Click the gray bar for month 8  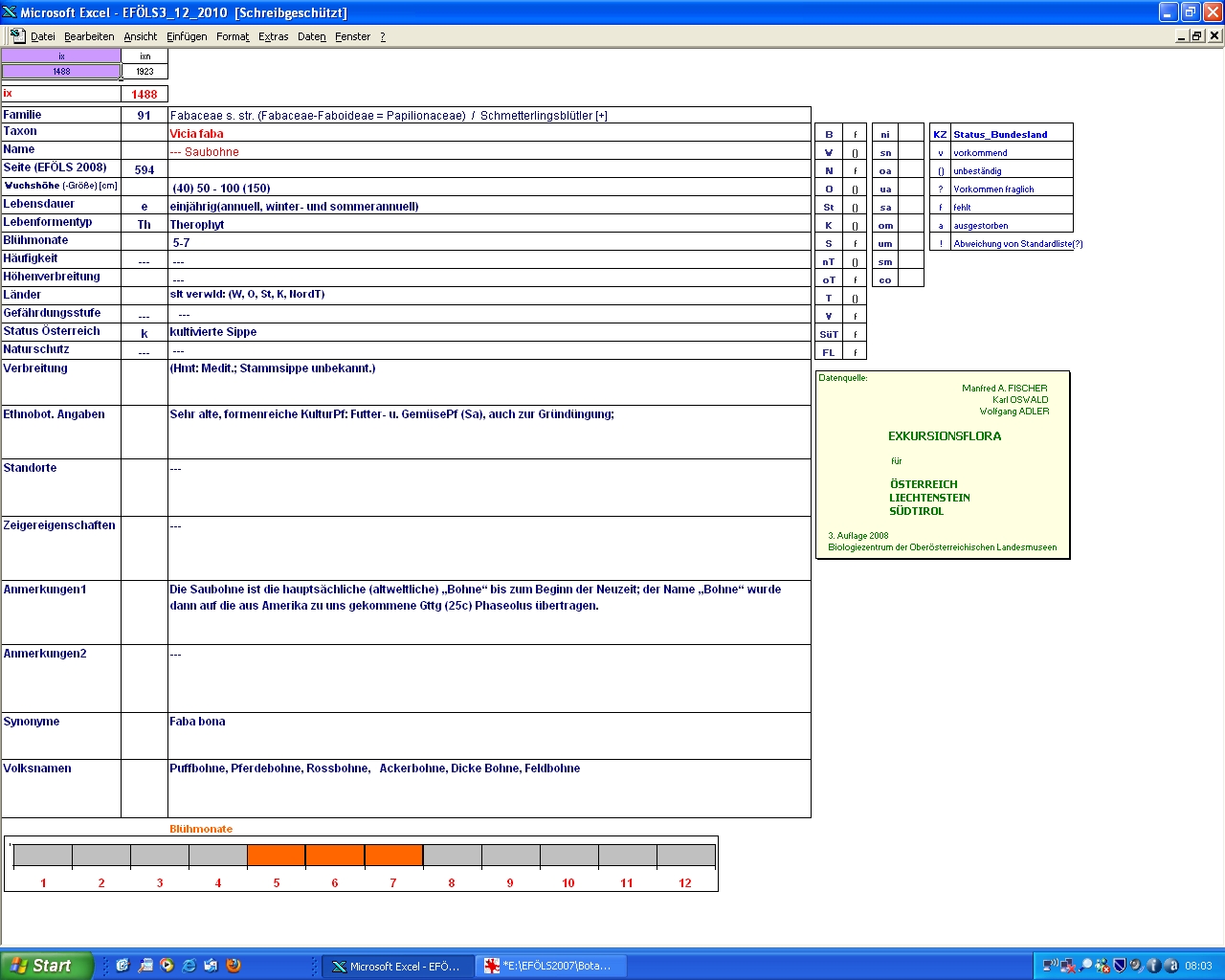452,856
